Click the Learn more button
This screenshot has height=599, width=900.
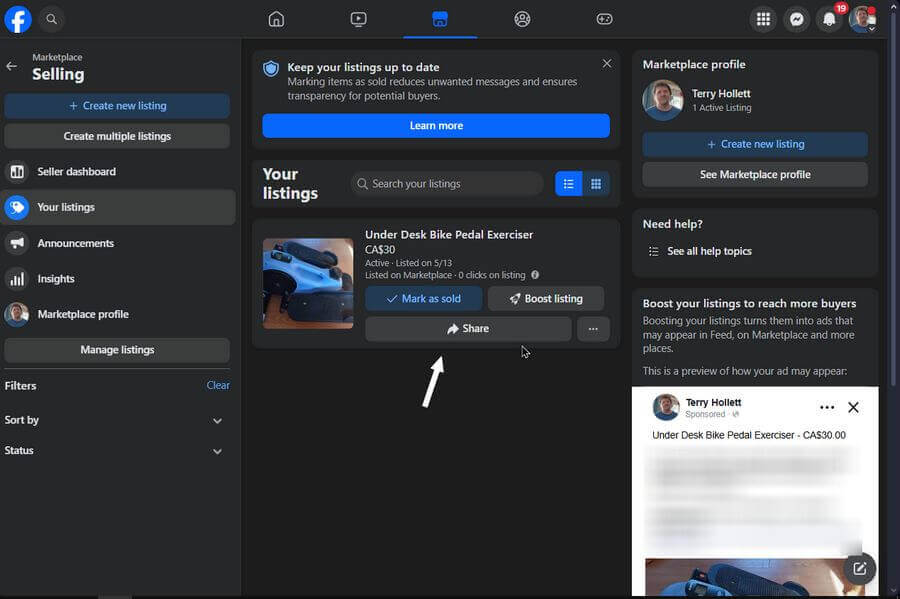click(x=436, y=126)
